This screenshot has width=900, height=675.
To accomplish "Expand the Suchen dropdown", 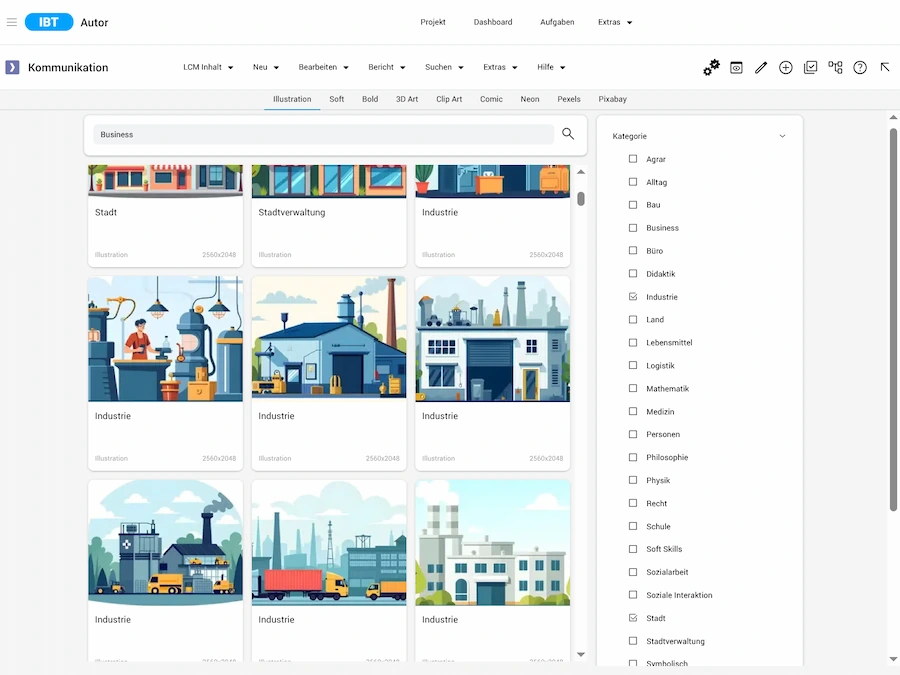I will point(444,67).
